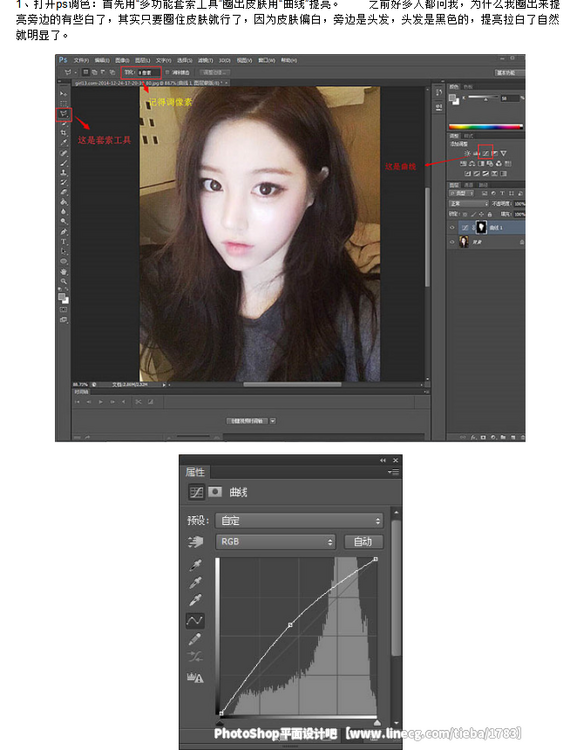
Task: Click the Vibrance adjustment triangle icon
Action: click(504, 153)
